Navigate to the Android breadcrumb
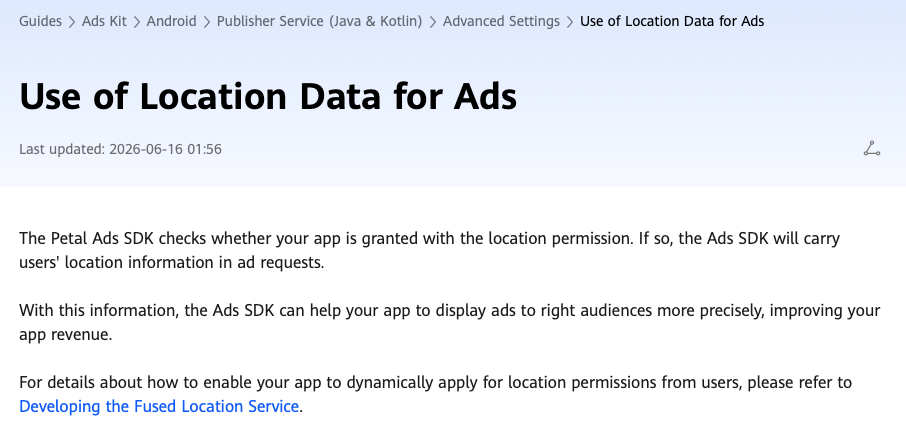 point(172,21)
